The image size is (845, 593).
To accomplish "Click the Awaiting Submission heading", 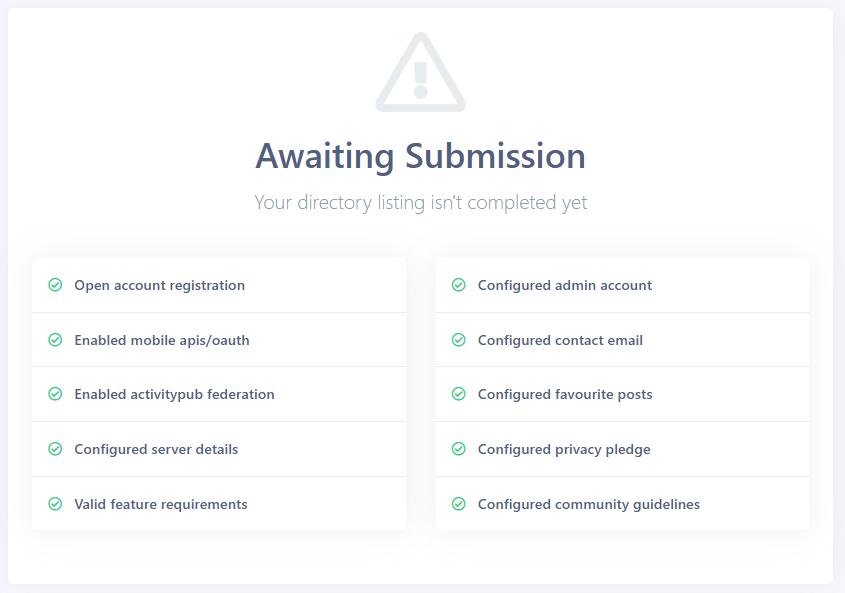I will (420, 156).
